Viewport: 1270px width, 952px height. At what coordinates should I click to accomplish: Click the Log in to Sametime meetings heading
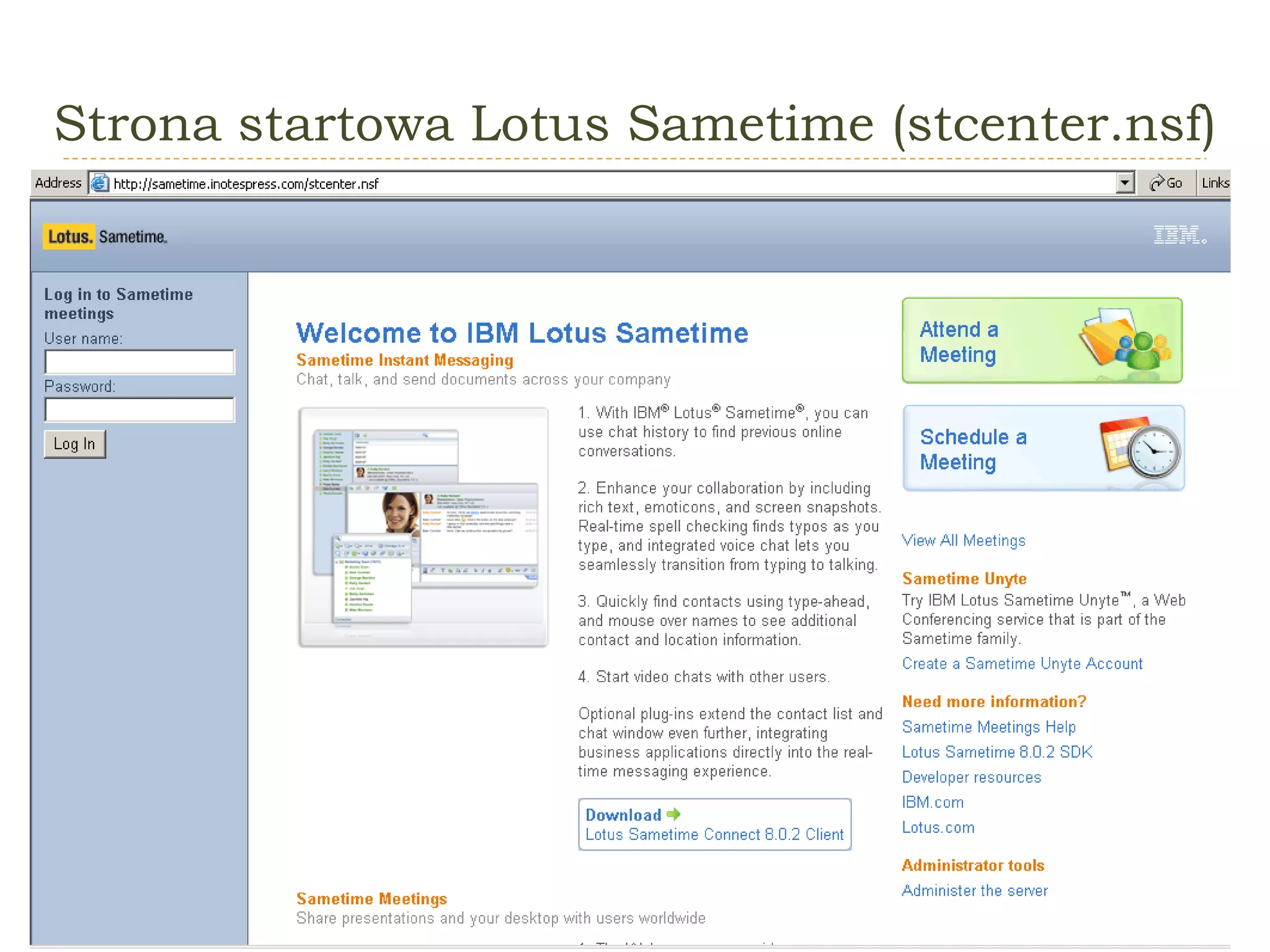(118, 304)
